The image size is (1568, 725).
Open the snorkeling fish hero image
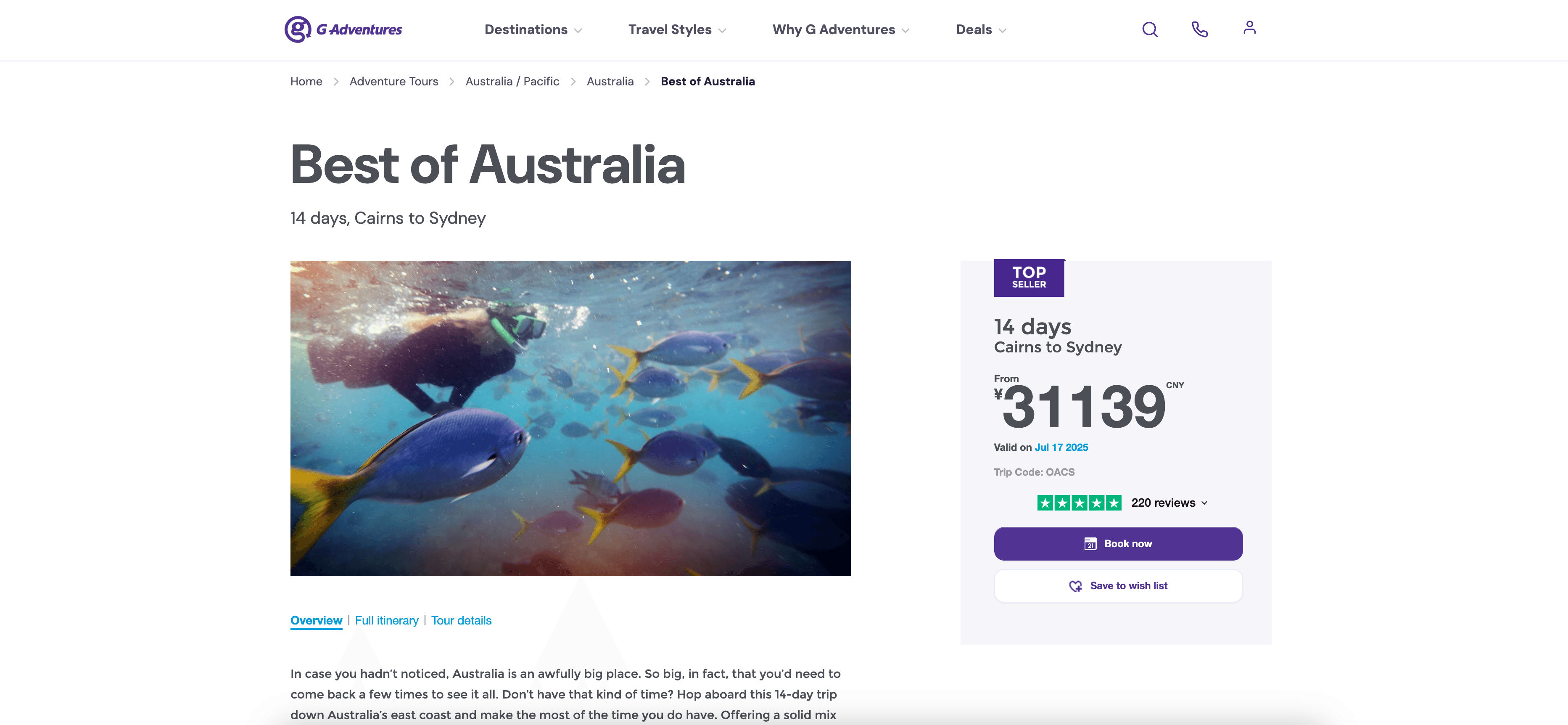[x=570, y=418]
